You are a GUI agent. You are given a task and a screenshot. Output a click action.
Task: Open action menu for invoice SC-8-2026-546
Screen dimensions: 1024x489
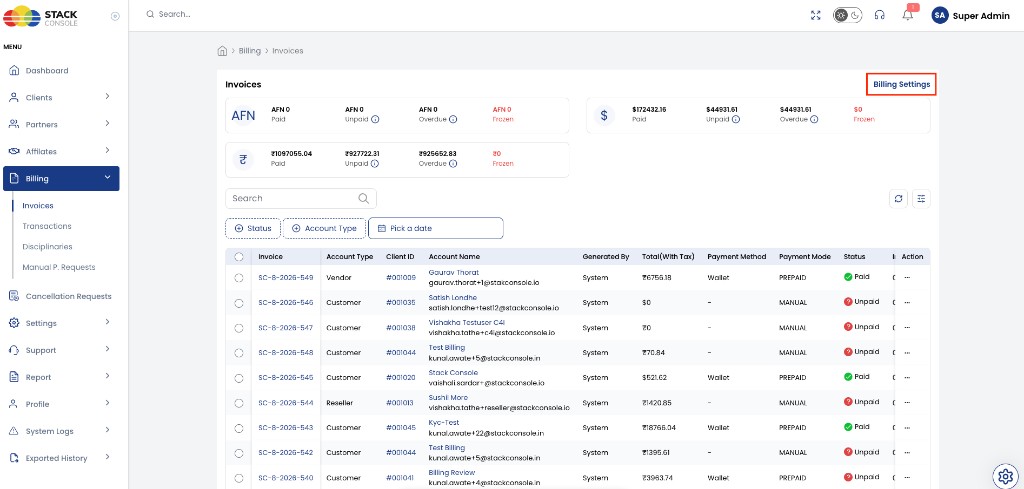point(907,302)
